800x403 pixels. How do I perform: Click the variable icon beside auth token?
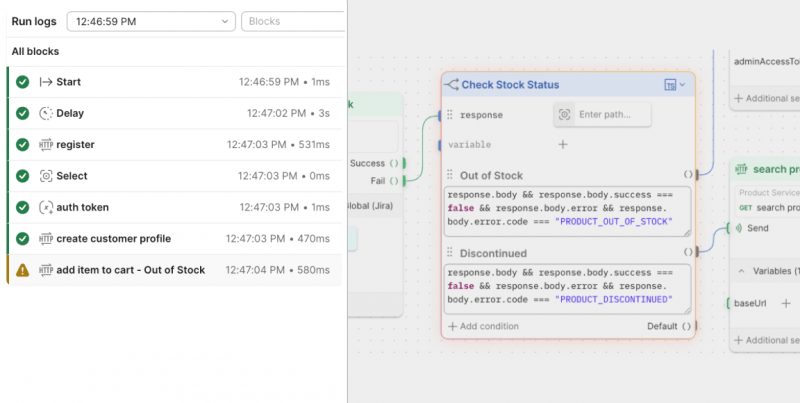[46, 208]
